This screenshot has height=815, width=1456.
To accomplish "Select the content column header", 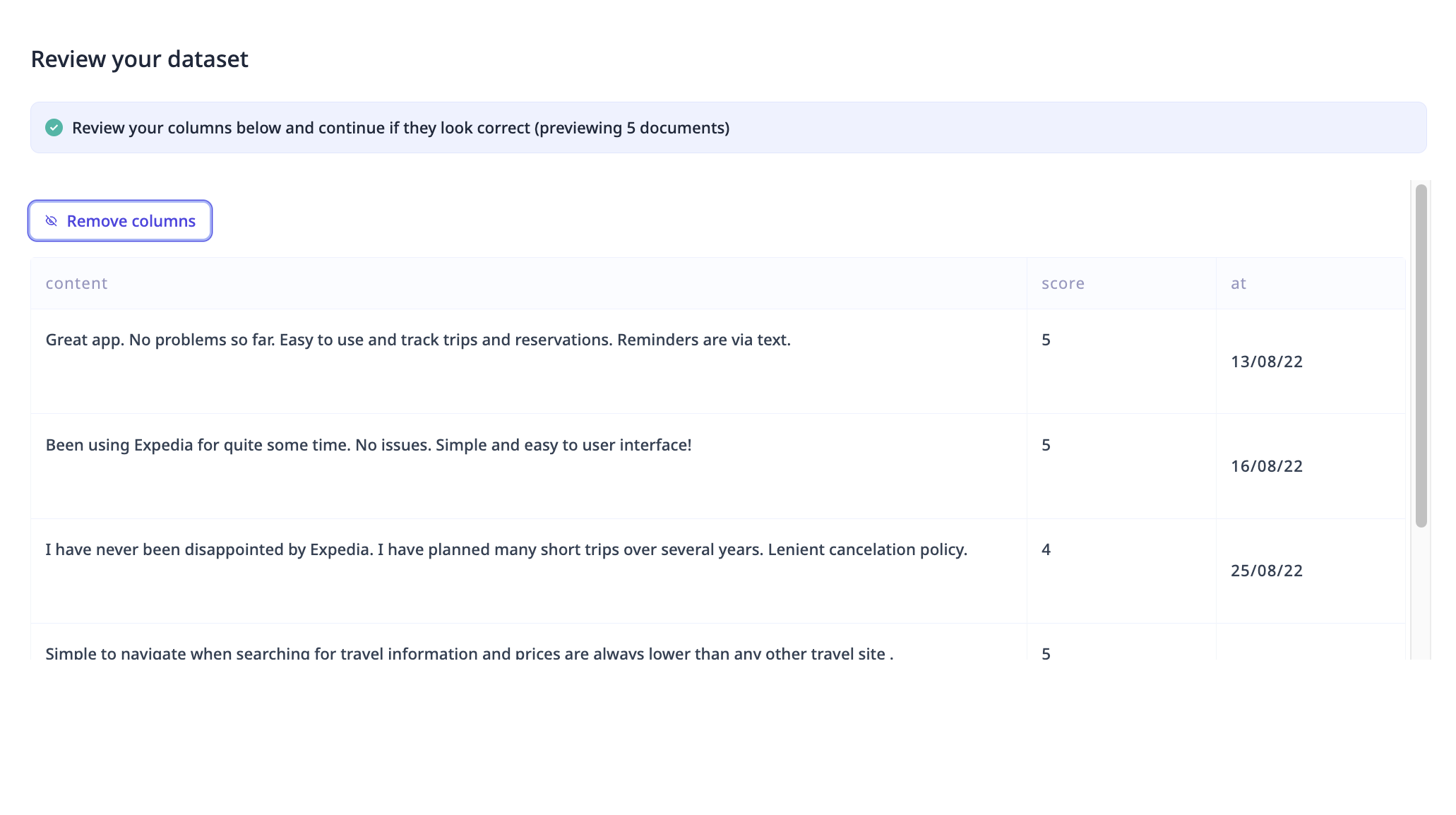I will point(76,283).
